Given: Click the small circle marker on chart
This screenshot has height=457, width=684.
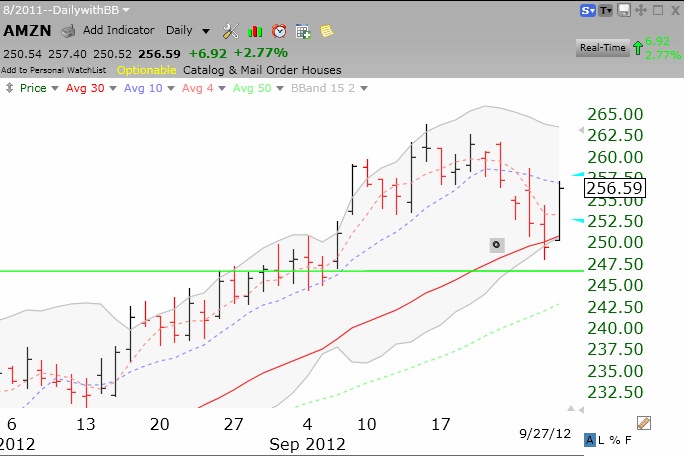Looking at the screenshot, I should point(497,245).
